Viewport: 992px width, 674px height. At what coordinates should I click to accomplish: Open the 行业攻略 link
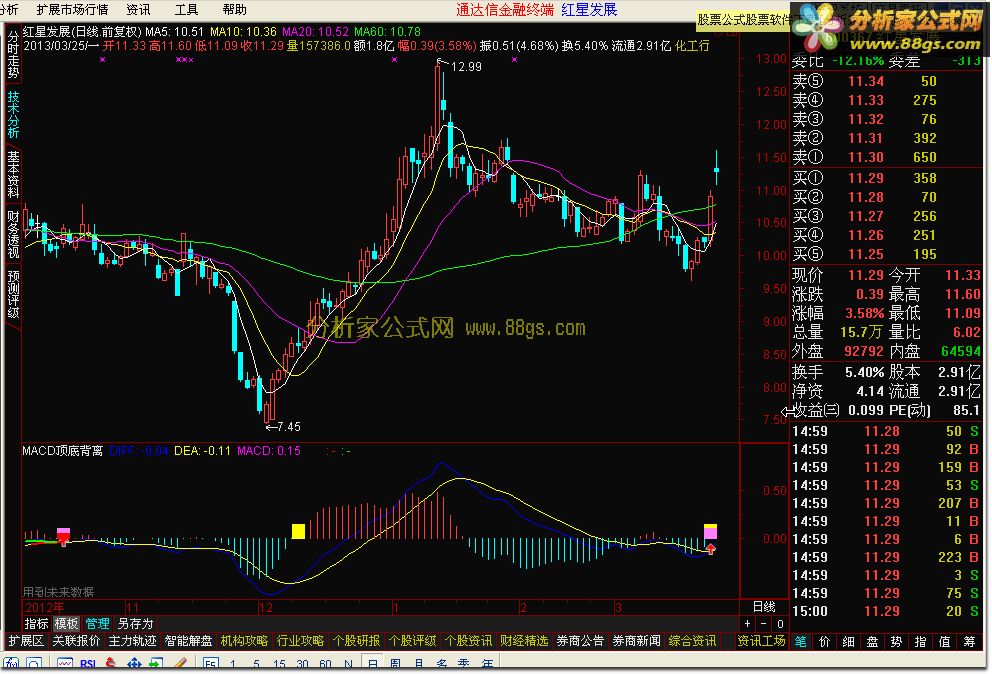pyautogui.click(x=300, y=641)
